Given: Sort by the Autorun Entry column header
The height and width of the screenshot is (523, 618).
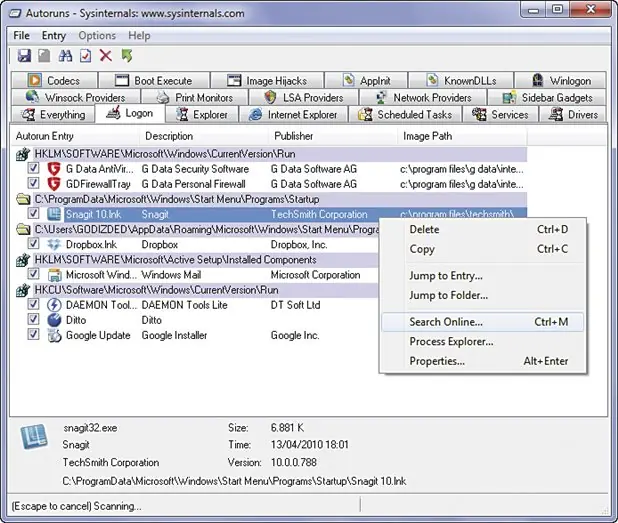Looking at the screenshot, I should coord(75,136).
